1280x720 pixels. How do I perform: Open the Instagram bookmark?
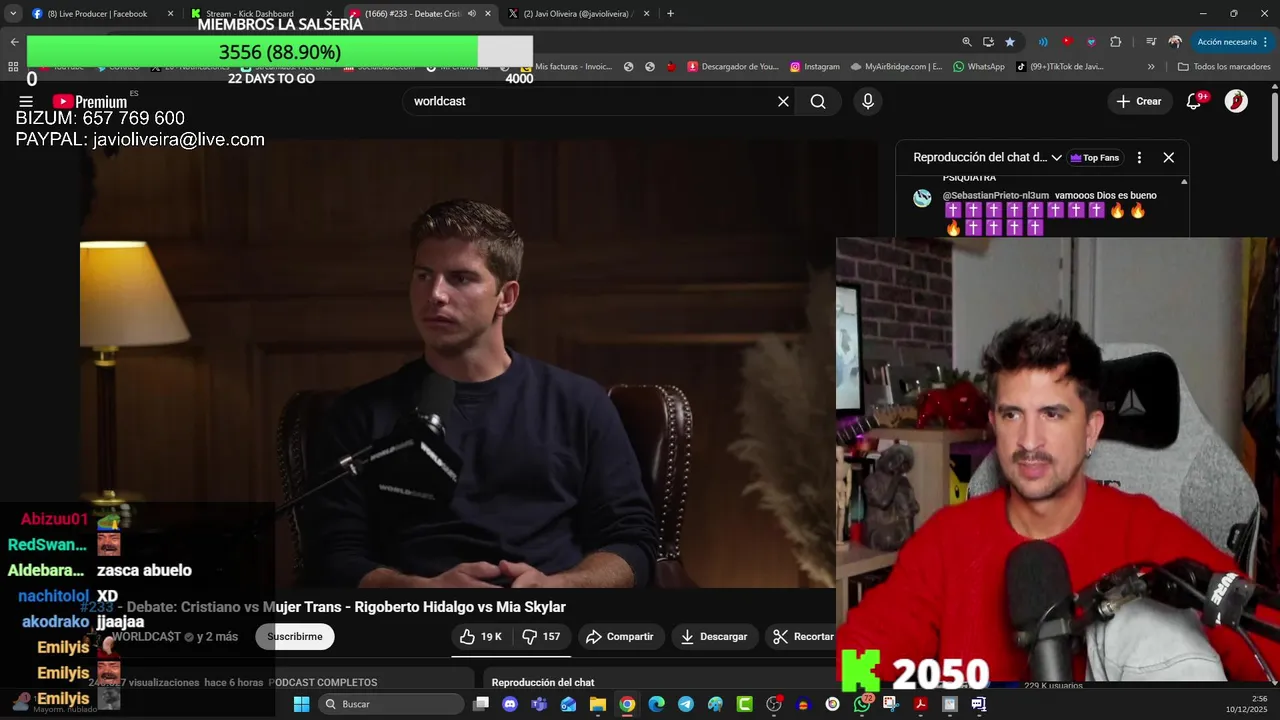(815, 67)
